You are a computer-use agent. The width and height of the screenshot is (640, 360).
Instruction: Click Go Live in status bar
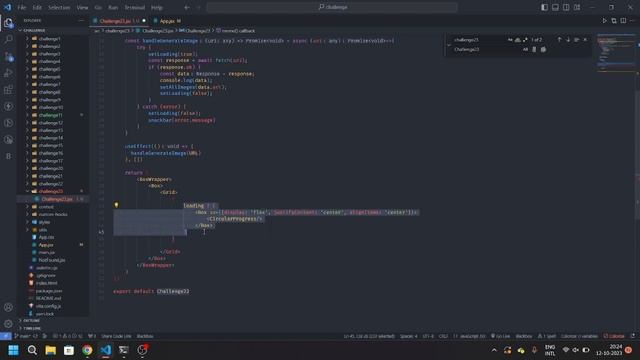click(x=500, y=336)
